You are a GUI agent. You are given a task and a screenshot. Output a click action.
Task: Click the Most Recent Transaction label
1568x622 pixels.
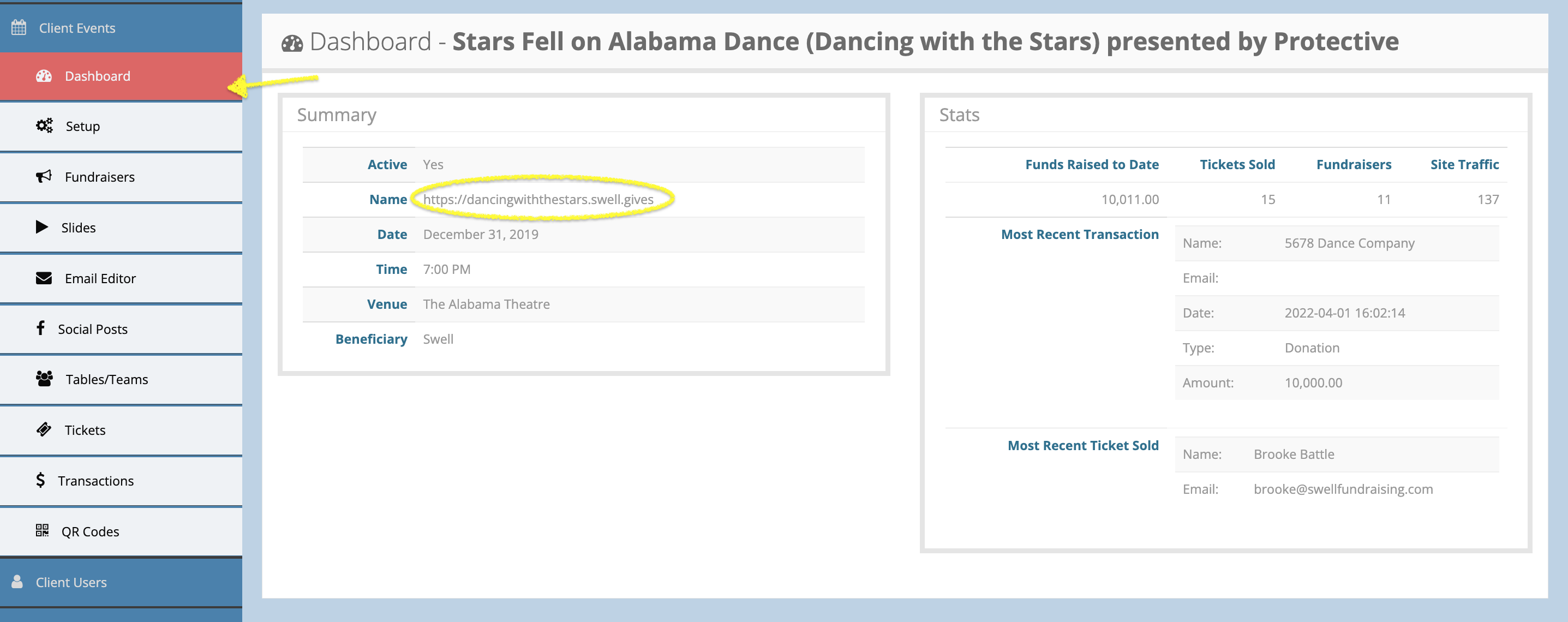(1079, 234)
